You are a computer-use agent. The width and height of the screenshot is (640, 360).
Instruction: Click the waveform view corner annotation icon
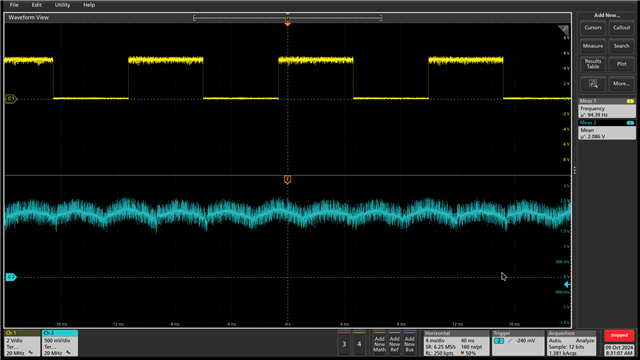(x=563, y=29)
